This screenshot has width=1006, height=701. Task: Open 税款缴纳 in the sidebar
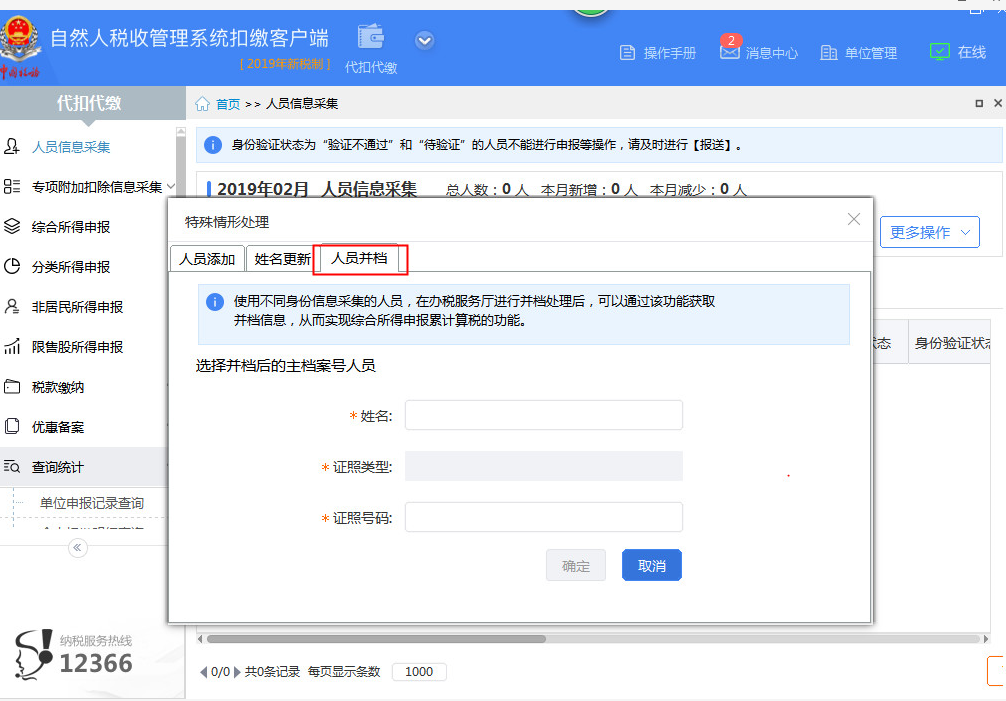tap(58, 387)
